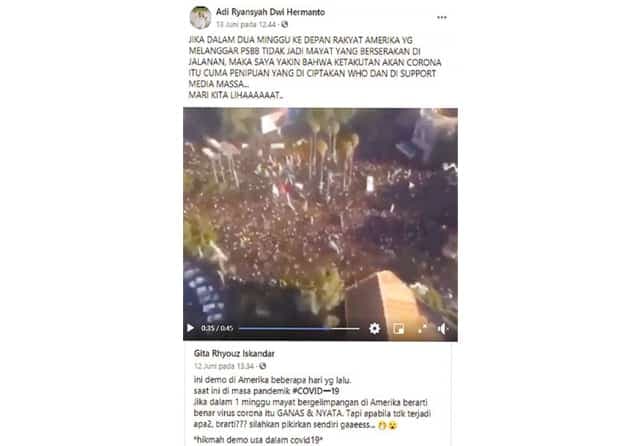Click the hikmah demo usa dalam covid19 text

[258, 440]
